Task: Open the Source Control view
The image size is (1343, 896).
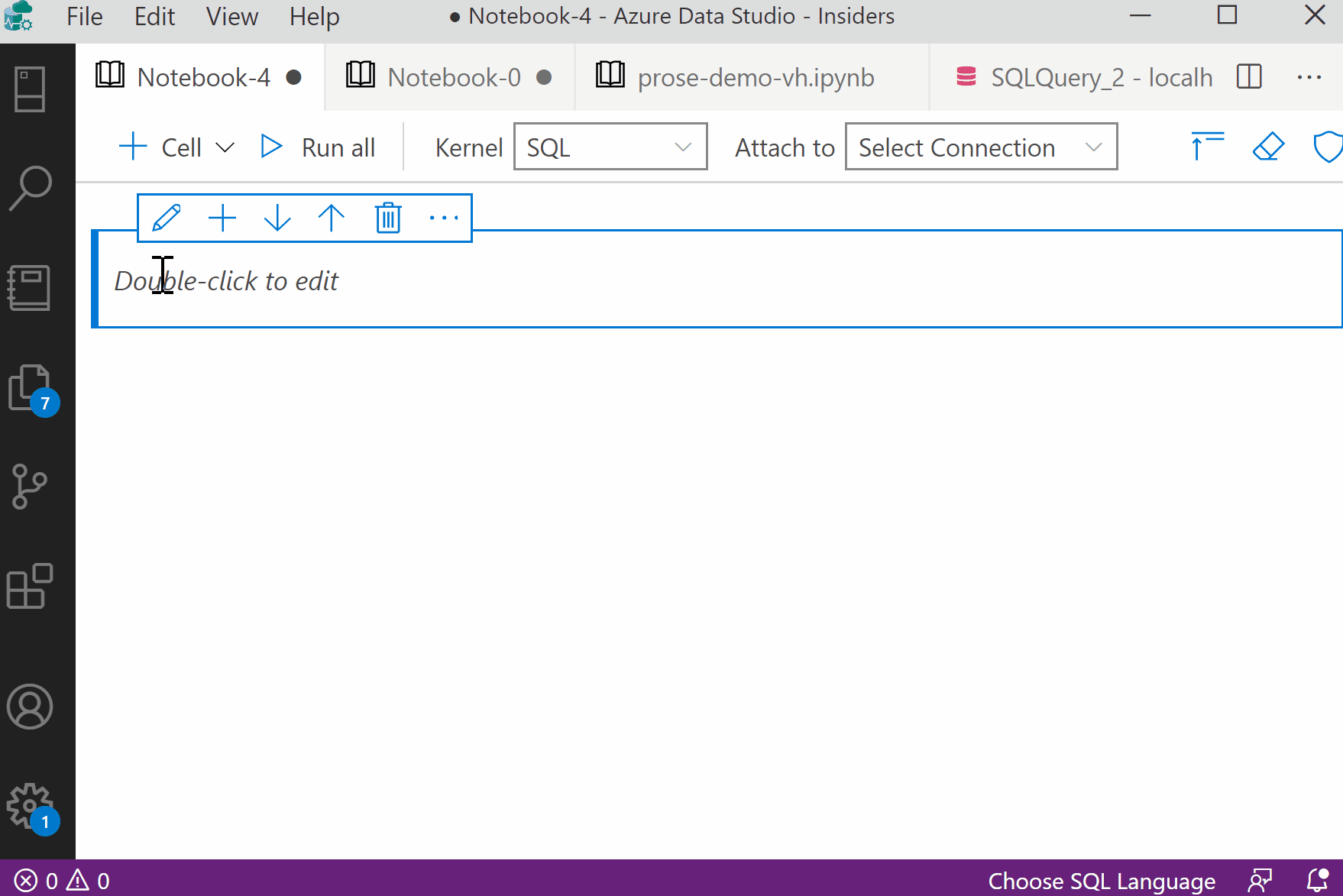Action: (31, 487)
